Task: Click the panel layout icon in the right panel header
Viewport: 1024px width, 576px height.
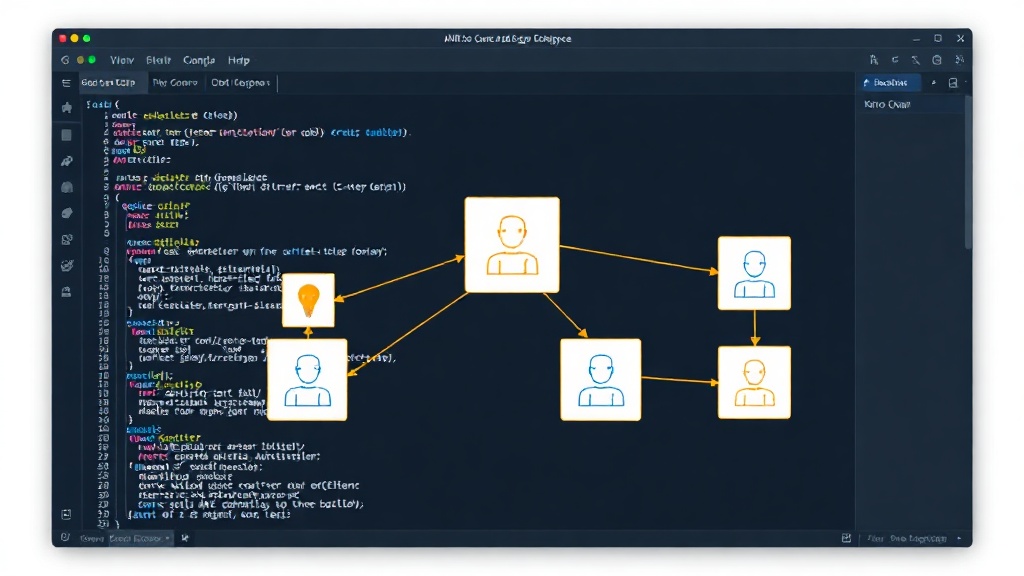Action: (x=953, y=83)
